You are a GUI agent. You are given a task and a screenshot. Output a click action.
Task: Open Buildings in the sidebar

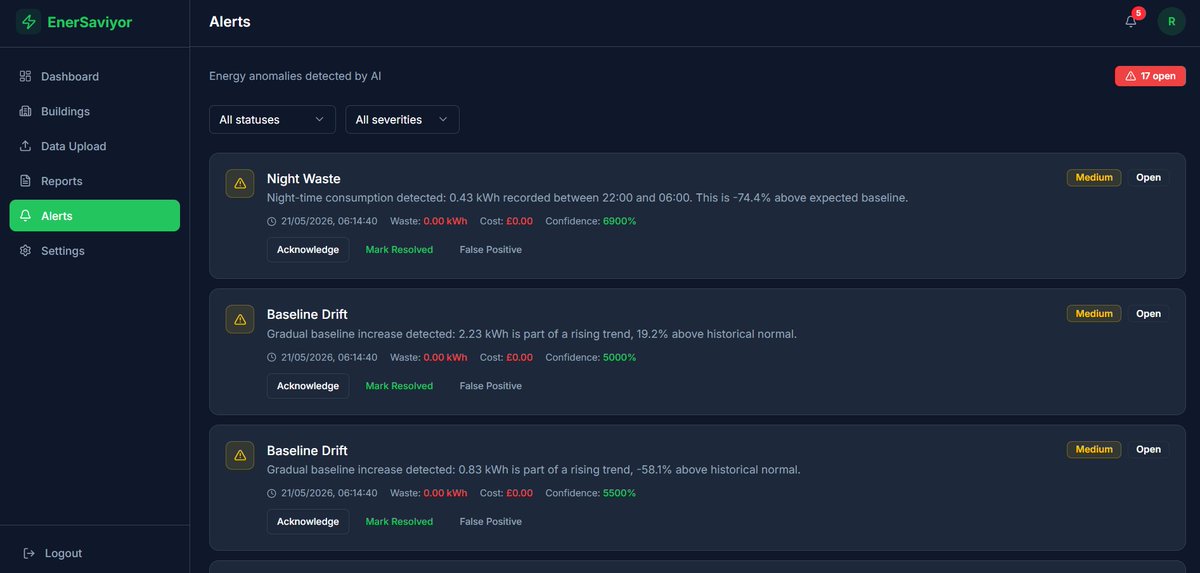click(95, 111)
